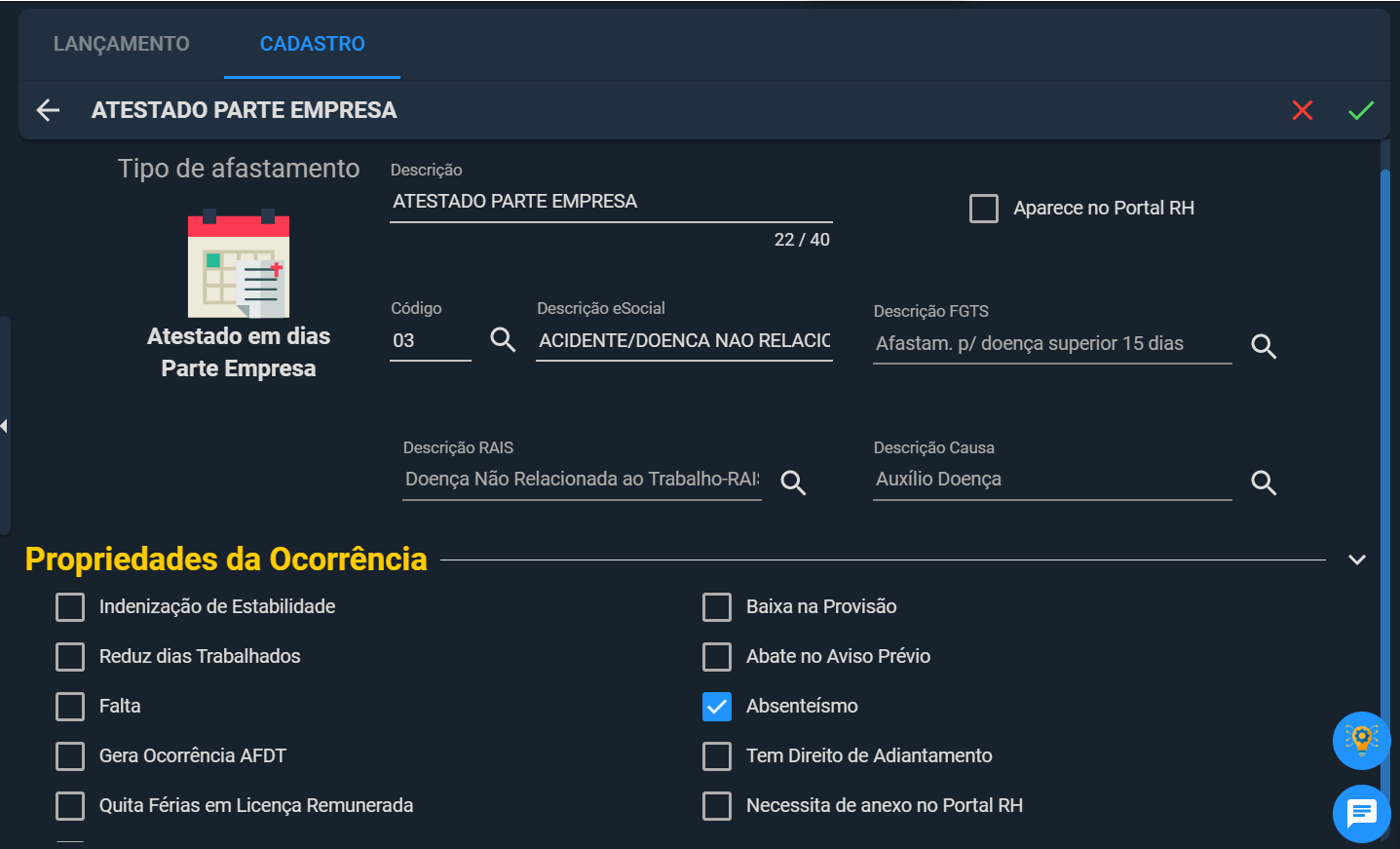Viewport: 1400px width, 849px height.
Task: Cancel changes with the red X icon
Action: click(1303, 110)
